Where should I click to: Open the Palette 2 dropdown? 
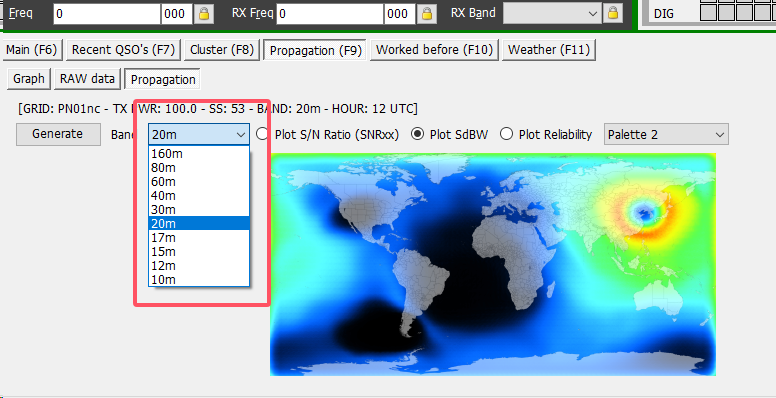(x=666, y=135)
